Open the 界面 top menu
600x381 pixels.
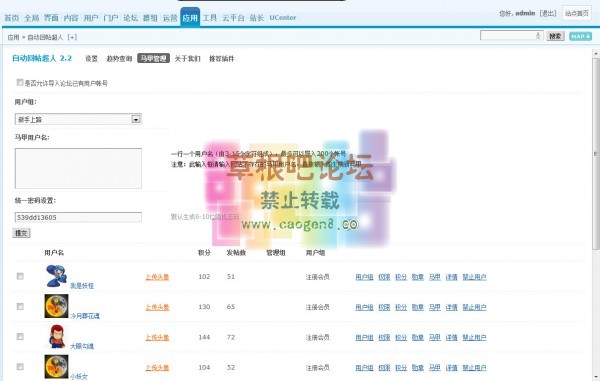click(x=51, y=18)
